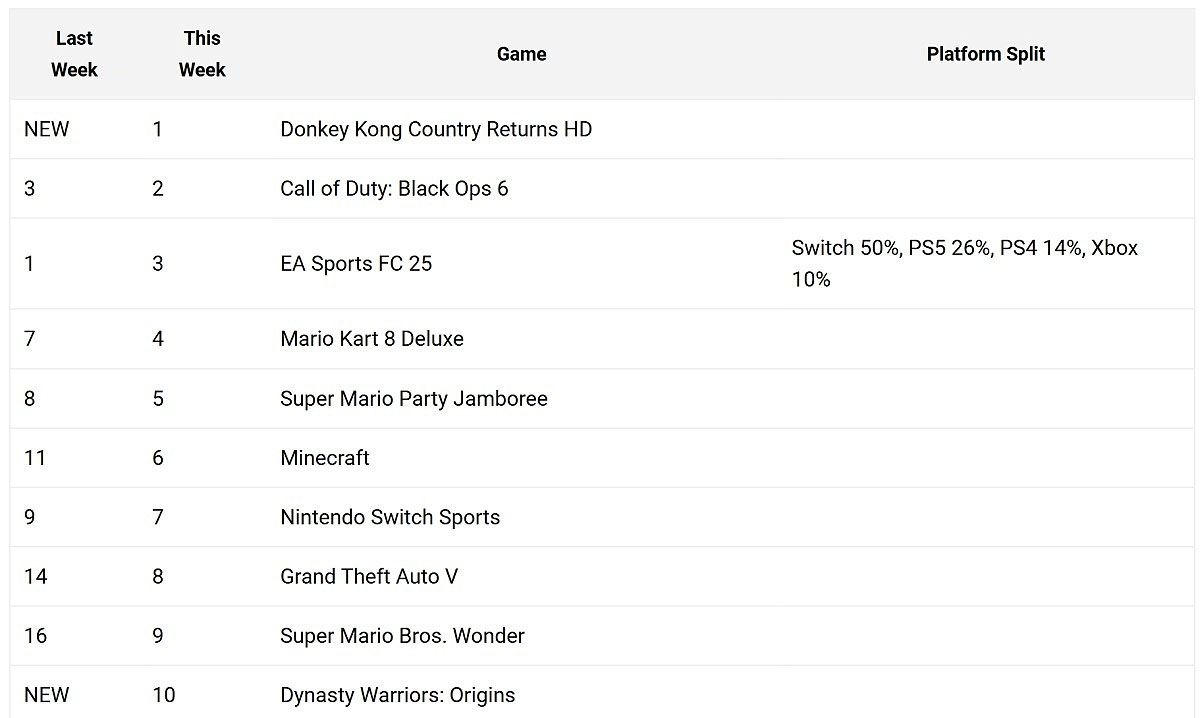Viewport: 1200px width, 718px height.
Task: Click NEW label in Donkey Kong row
Action: [47, 129]
